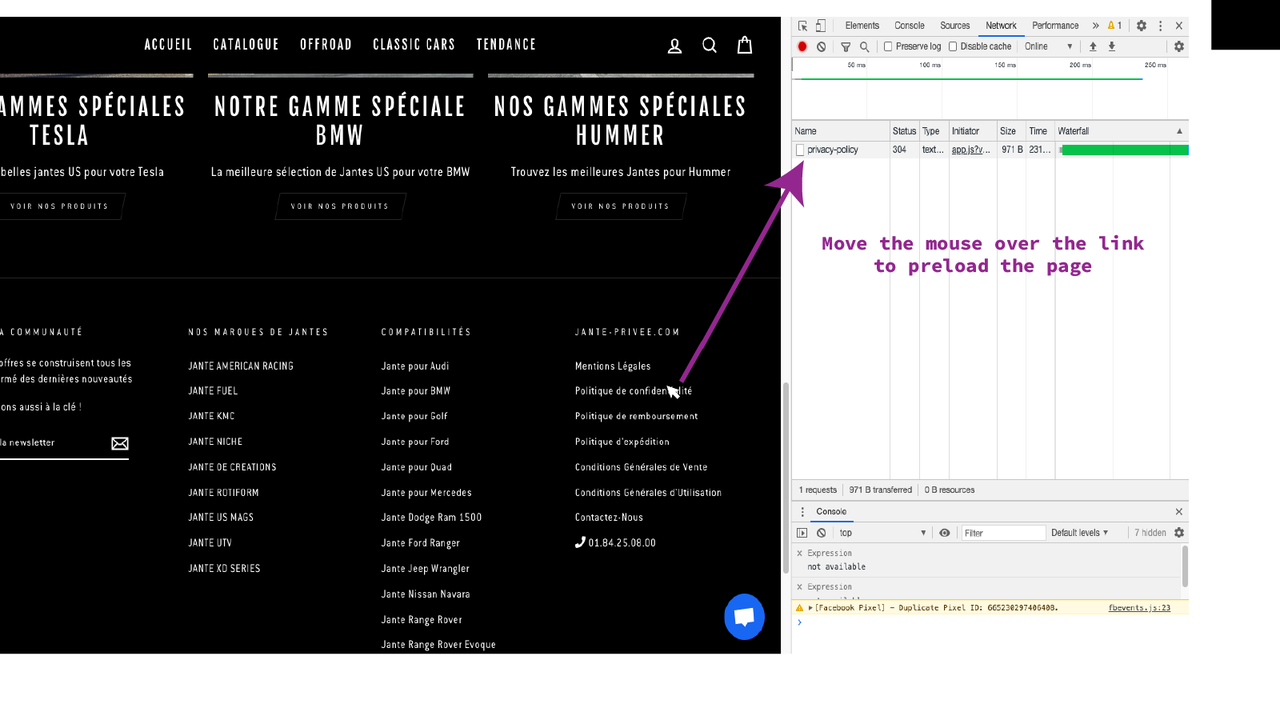Switch to the Elements tab
1280x720 pixels.
point(862,26)
